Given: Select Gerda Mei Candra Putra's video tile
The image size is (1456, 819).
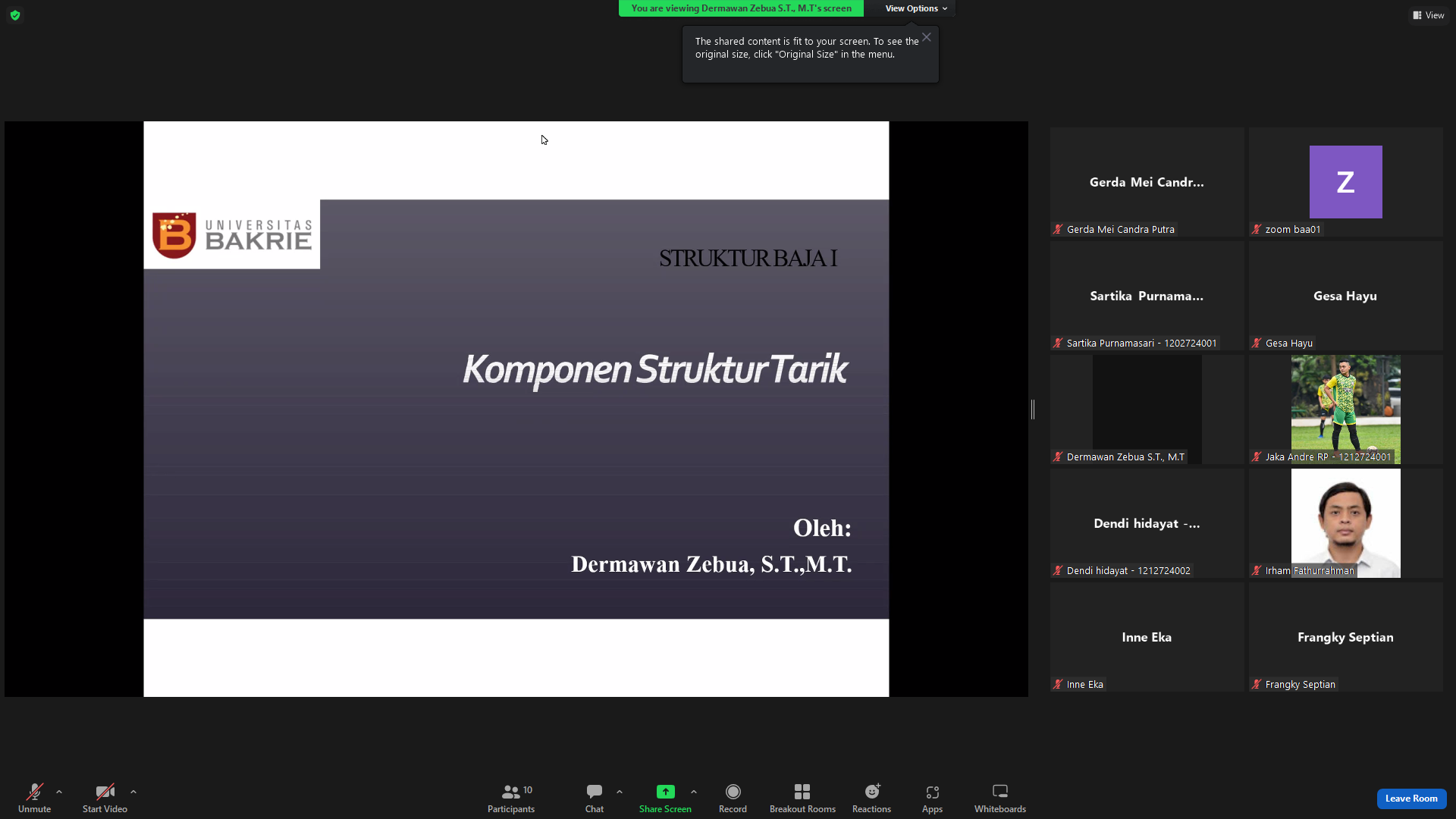Looking at the screenshot, I should (1147, 182).
